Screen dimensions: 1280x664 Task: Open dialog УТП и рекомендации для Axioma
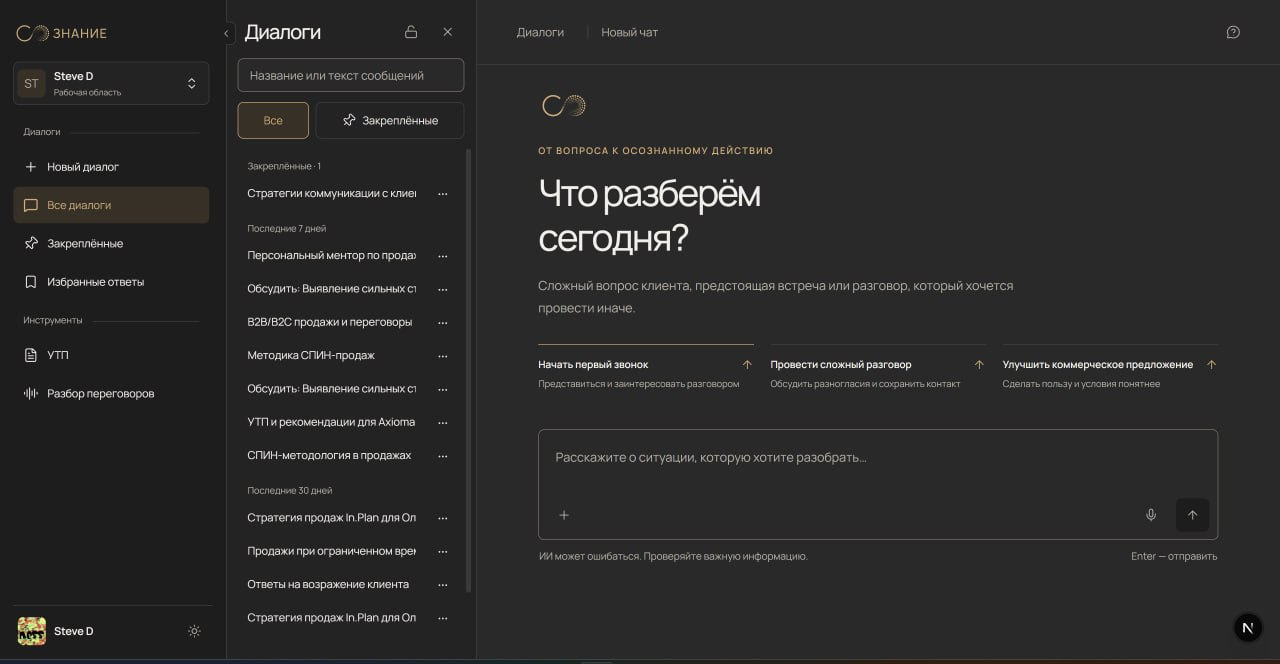[331, 422]
